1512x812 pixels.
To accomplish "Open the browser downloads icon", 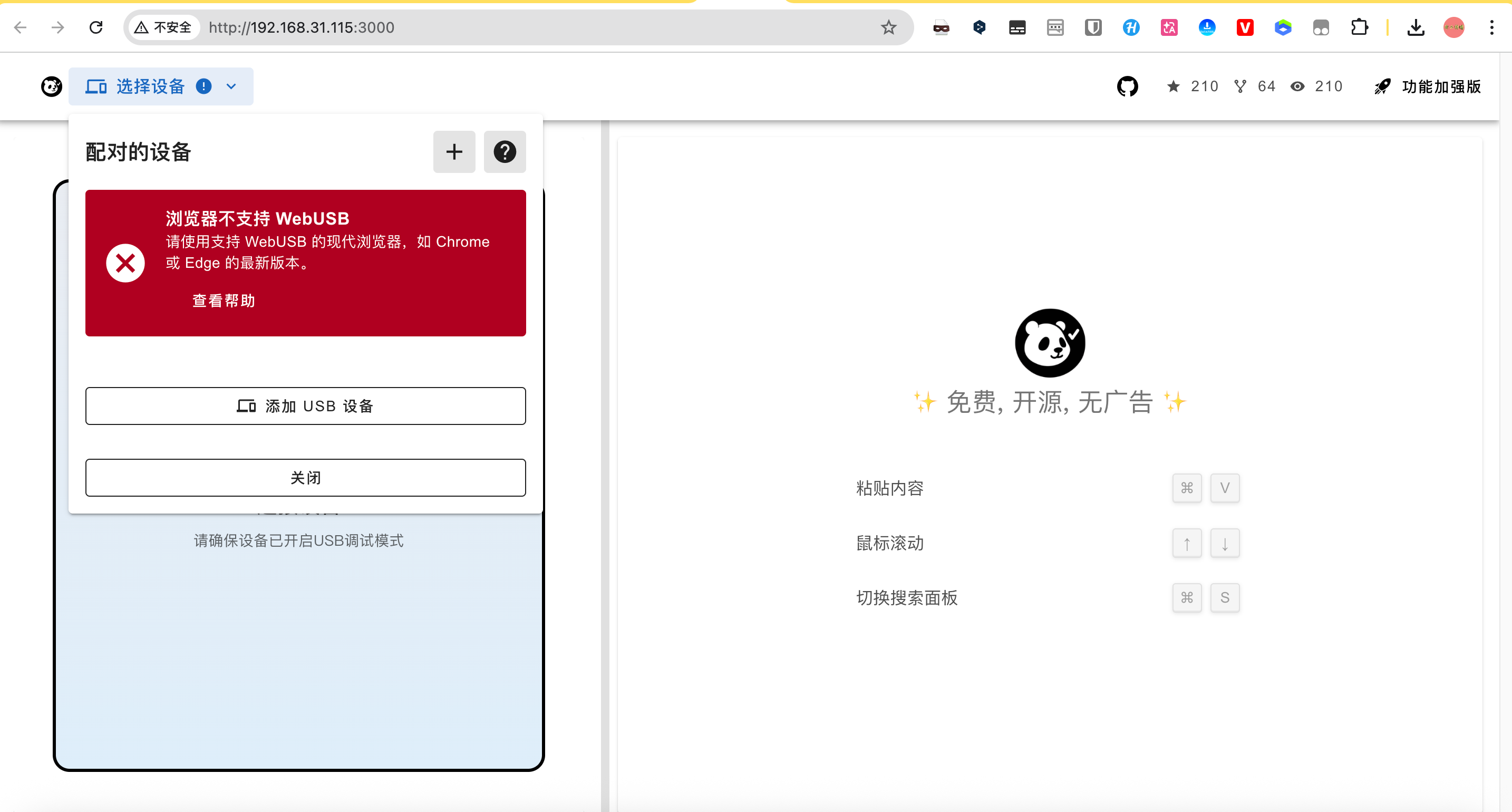I will (1416, 27).
